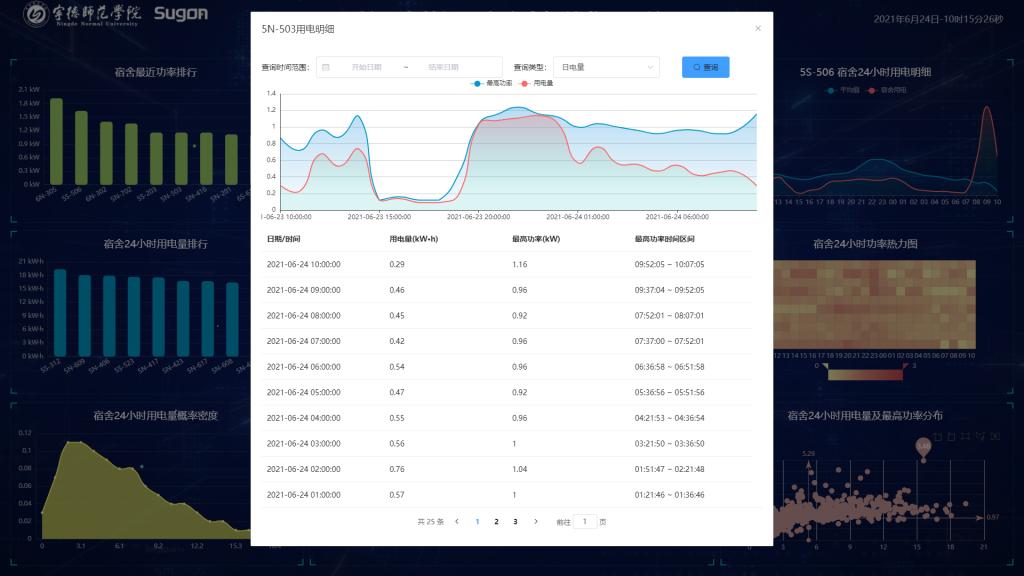Click the start date 开始日期 input

366,67
